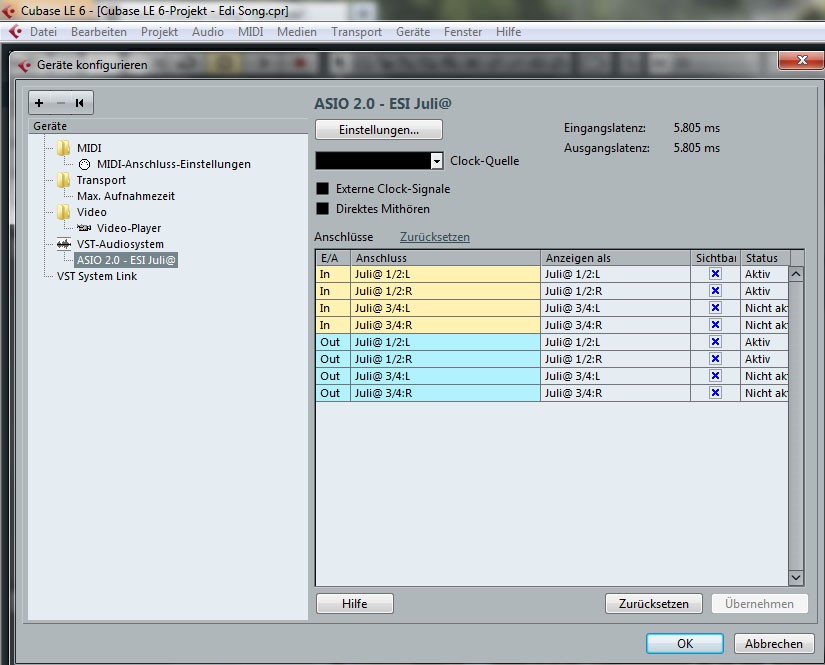Open the Geräte menu
The height and width of the screenshot is (665, 825).
click(413, 32)
